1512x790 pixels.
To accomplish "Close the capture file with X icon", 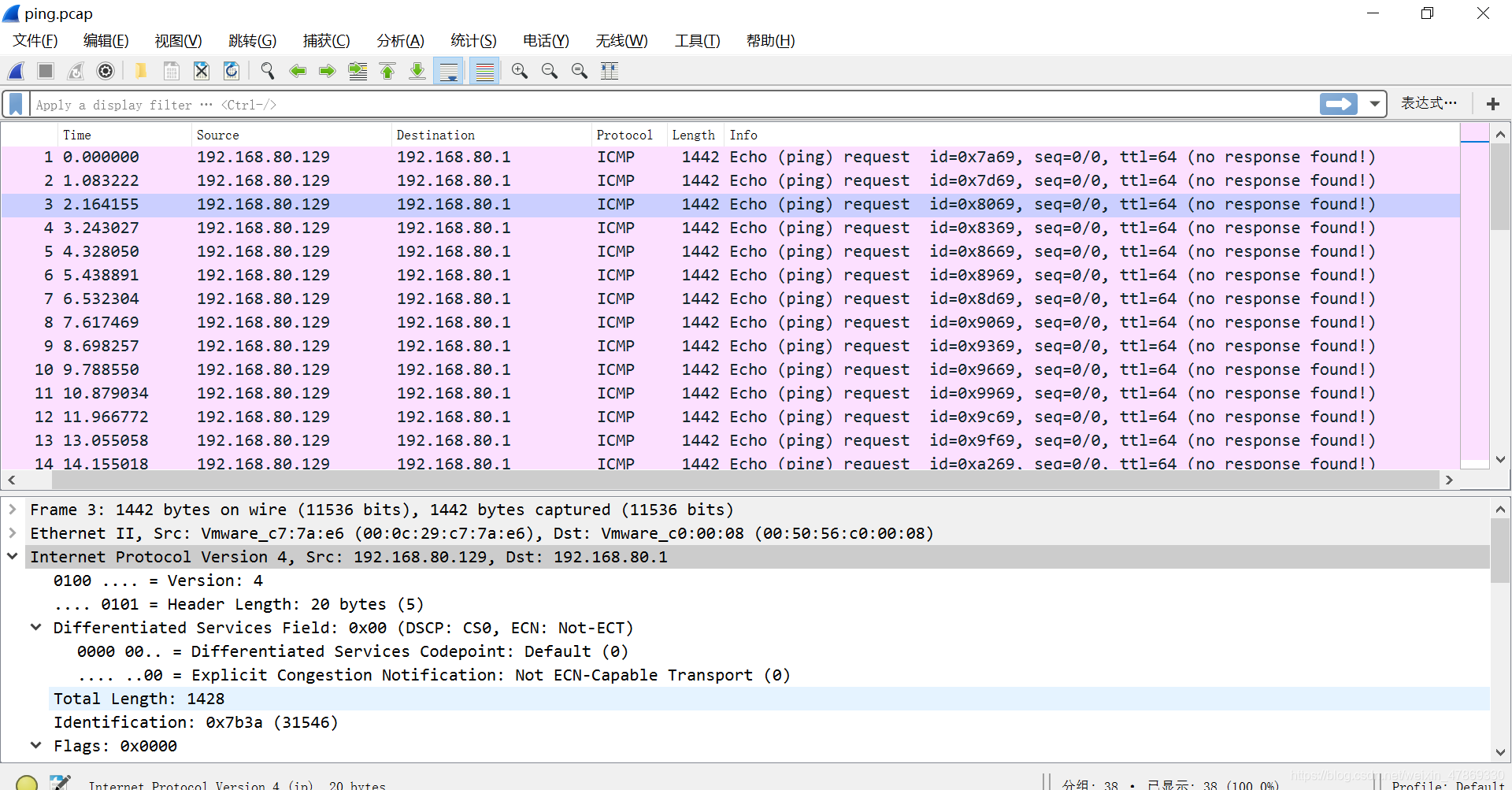I will pyautogui.click(x=202, y=71).
